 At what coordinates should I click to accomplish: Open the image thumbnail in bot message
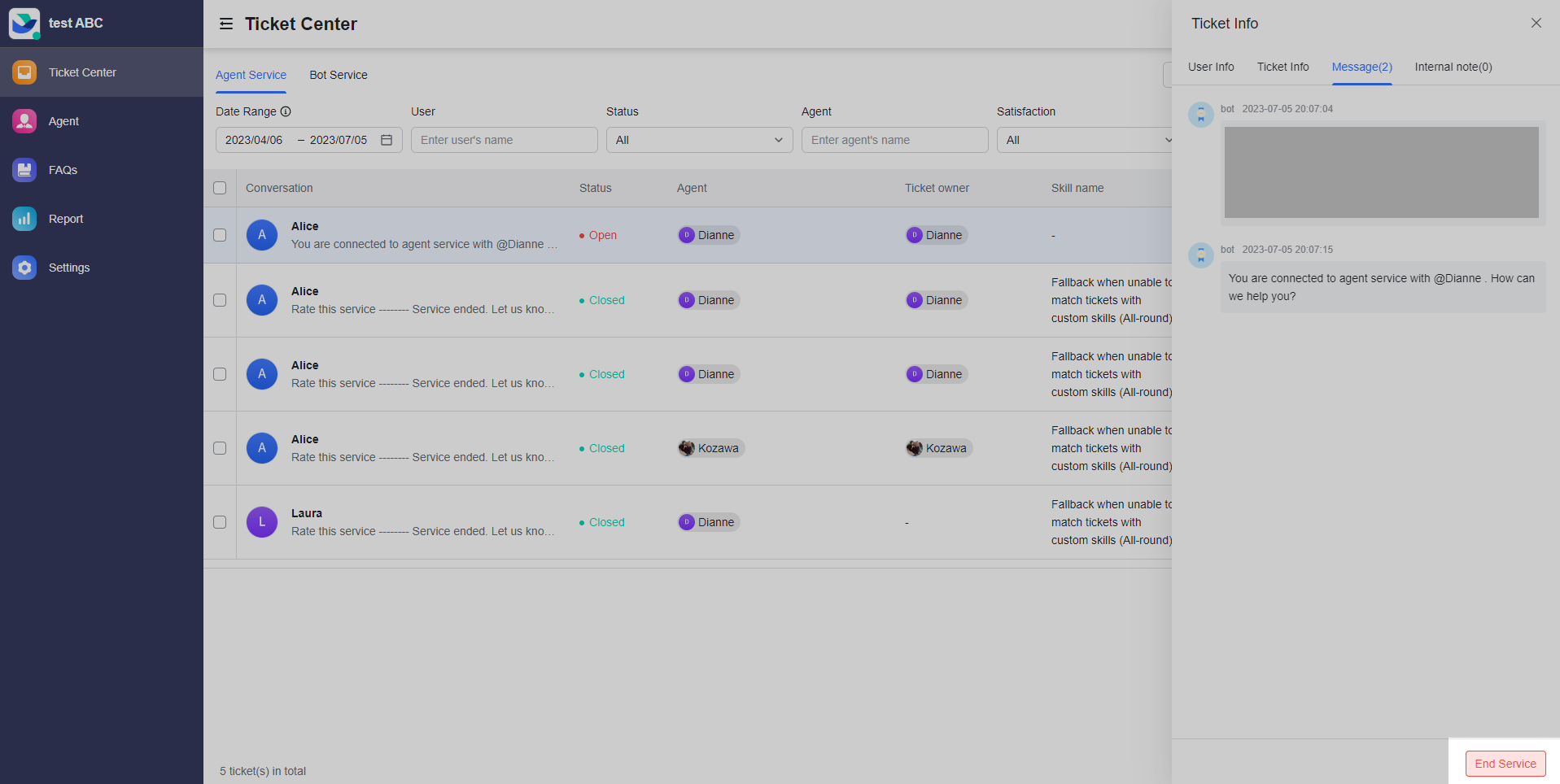click(1381, 172)
